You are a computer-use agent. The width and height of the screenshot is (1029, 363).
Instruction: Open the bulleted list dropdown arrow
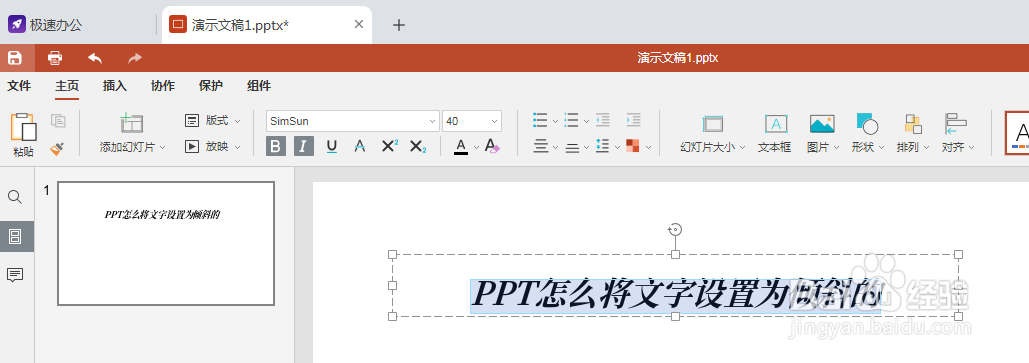point(555,121)
